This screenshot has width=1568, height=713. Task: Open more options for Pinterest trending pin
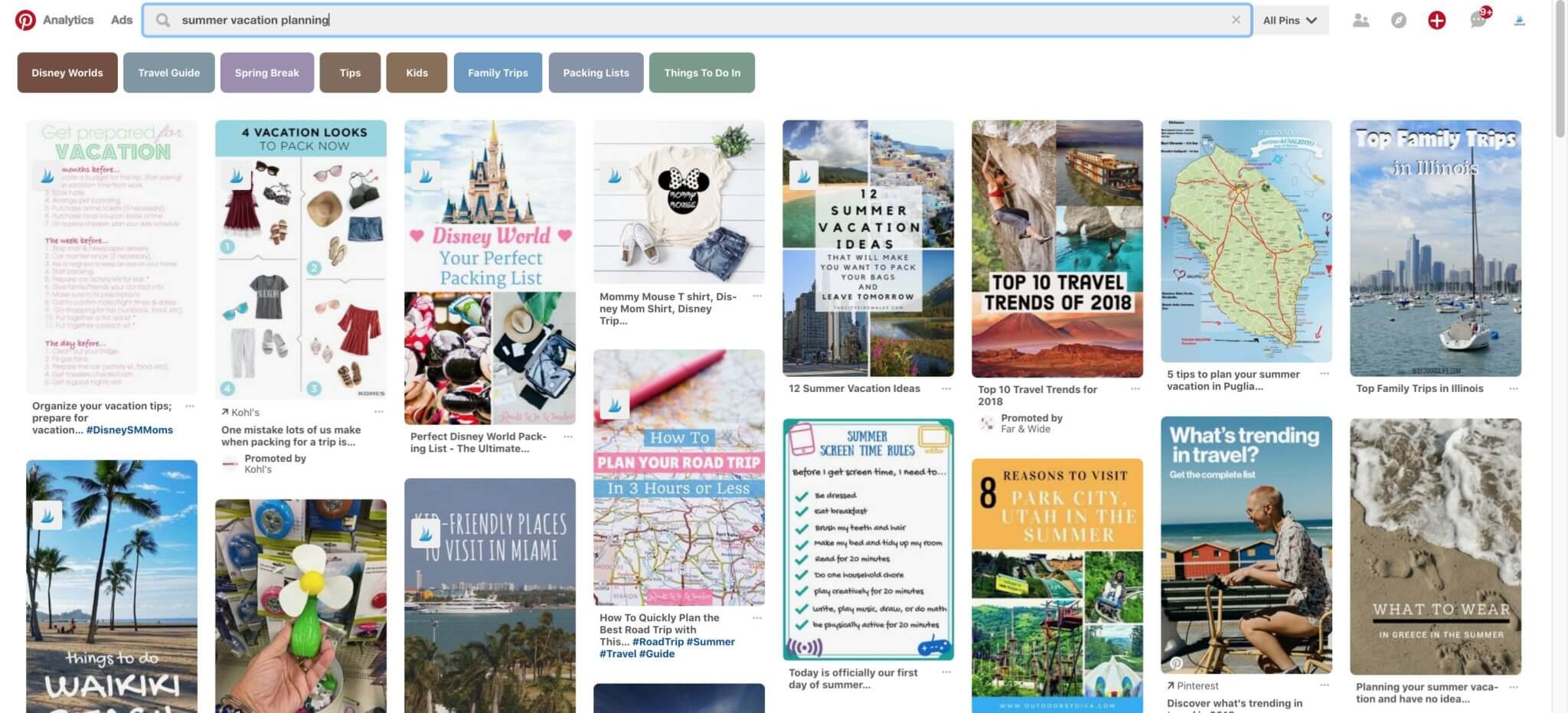pyautogui.click(x=1325, y=685)
